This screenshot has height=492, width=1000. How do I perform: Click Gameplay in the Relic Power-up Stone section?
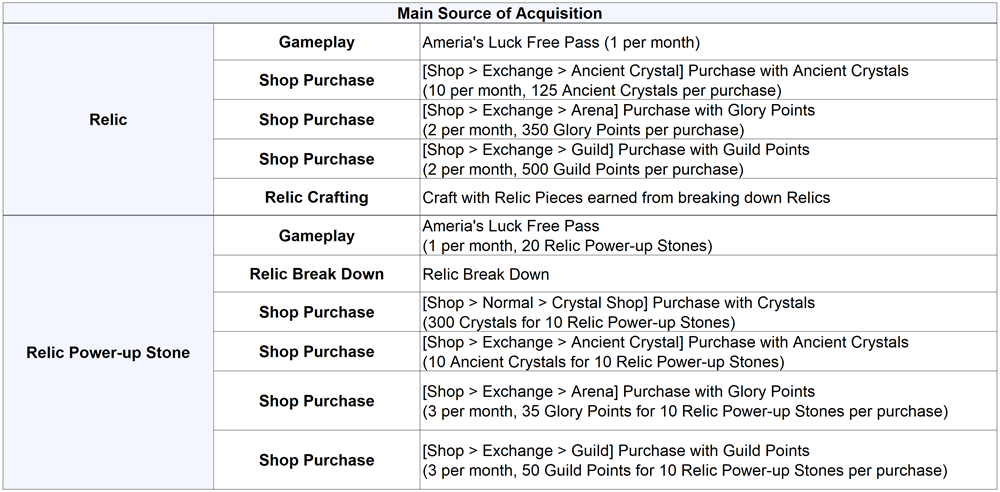316,236
